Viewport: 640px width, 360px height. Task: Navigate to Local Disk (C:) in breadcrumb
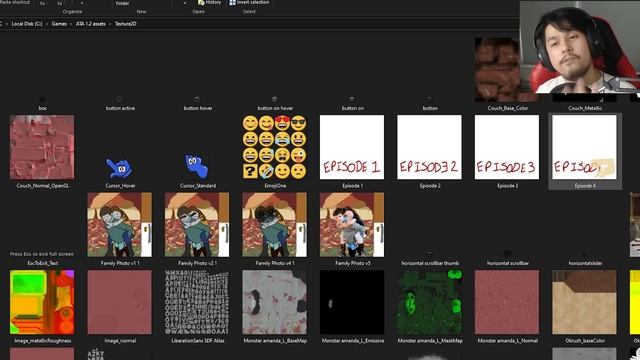tap(27, 24)
